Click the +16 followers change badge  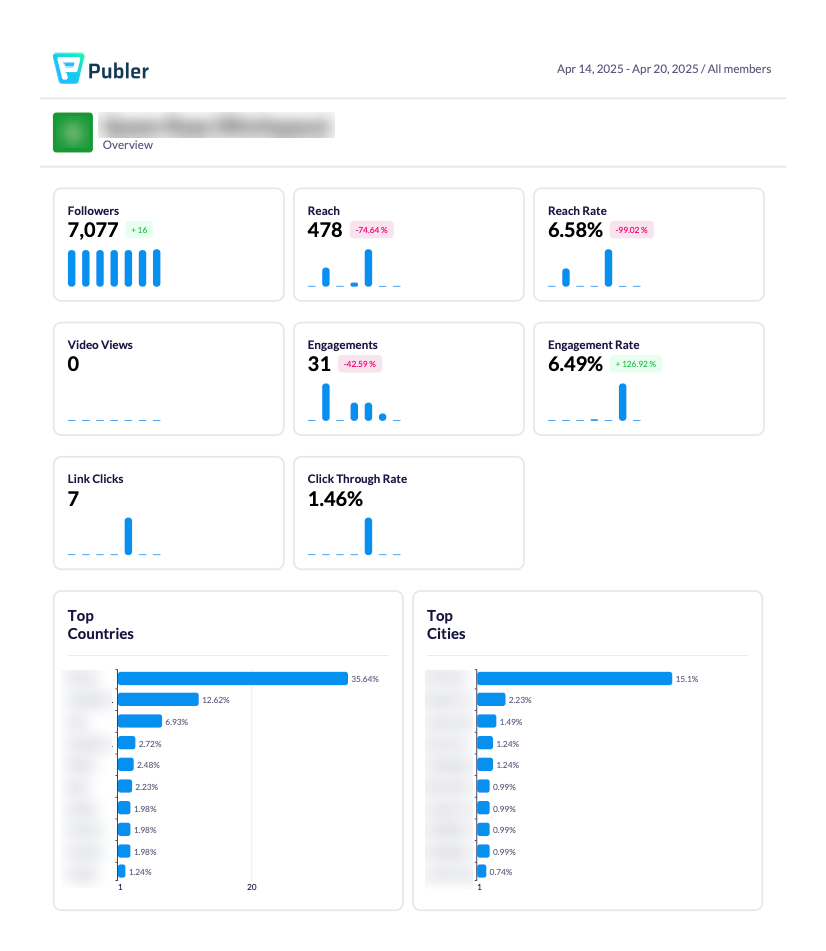pyautogui.click(x=138, y=230)
